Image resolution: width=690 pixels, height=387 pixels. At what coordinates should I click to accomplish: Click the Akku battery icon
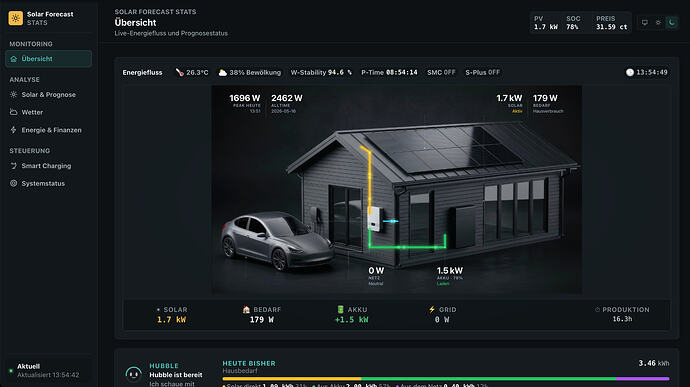340,310
